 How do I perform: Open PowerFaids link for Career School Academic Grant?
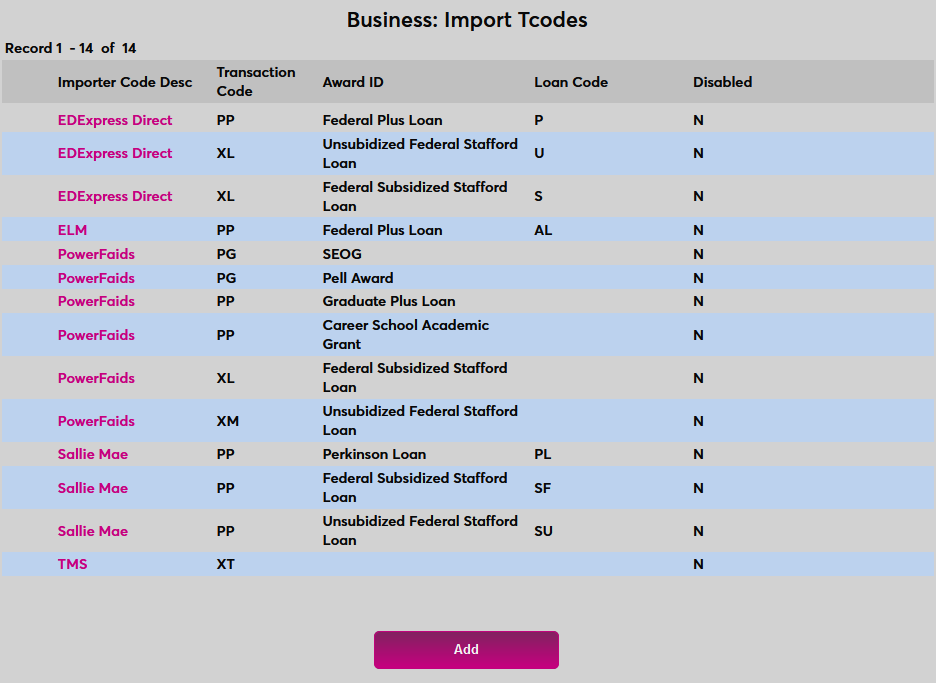96,335
